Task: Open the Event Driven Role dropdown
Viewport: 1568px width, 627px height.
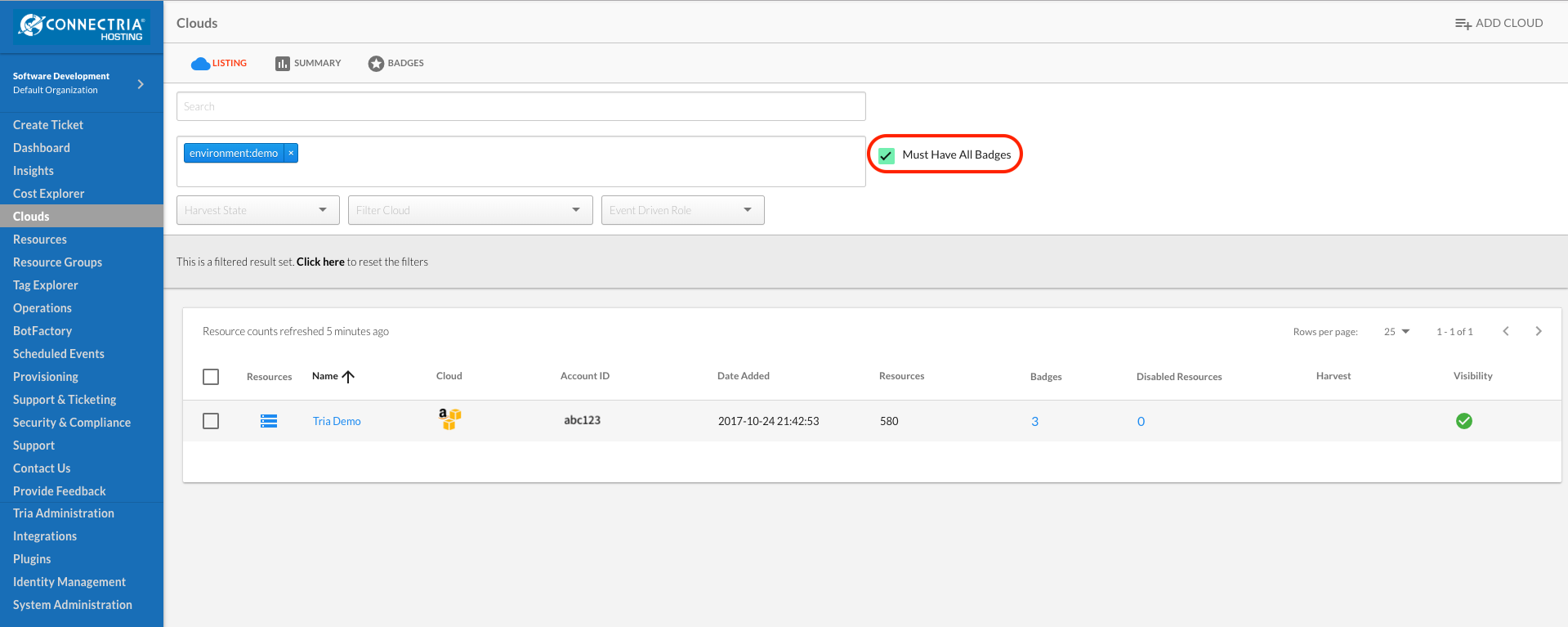Action: click(x=683, y=210)
